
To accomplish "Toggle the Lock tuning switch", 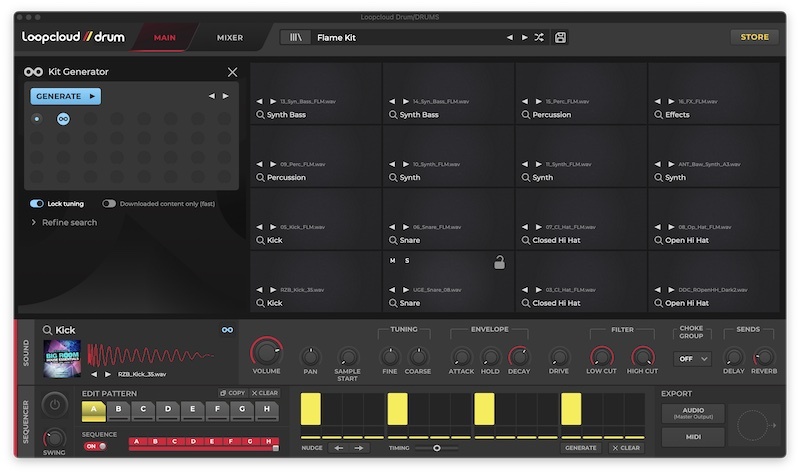I will pos(37,203).
